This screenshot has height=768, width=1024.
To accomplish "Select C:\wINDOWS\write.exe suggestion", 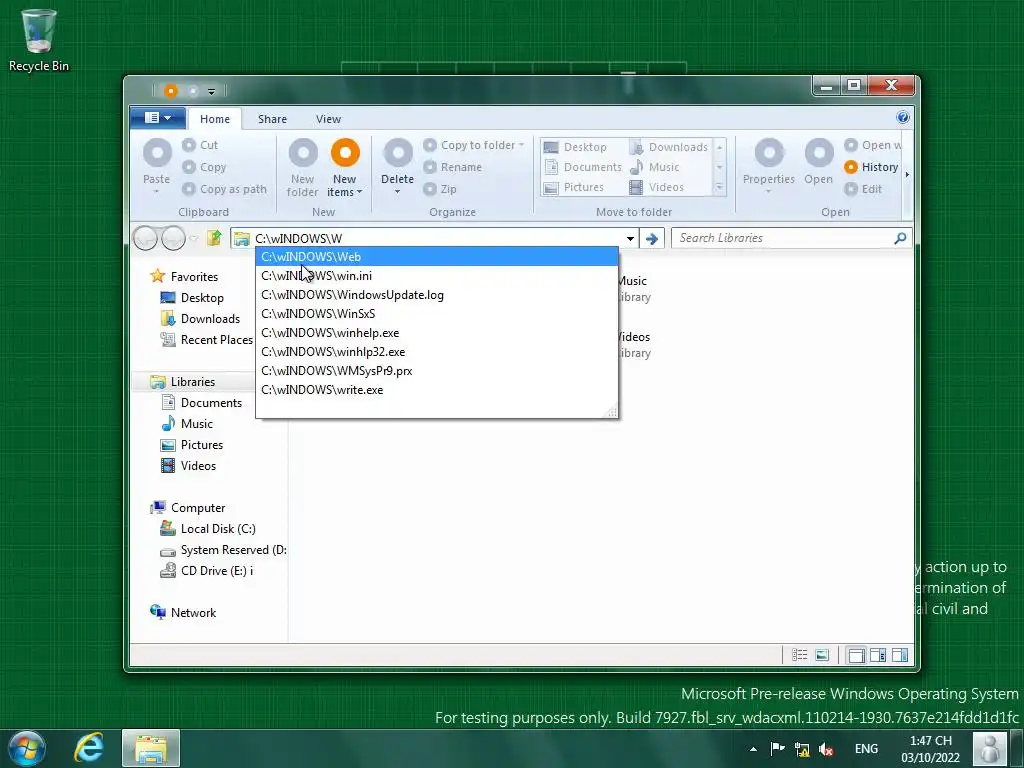I will [437, 389].
